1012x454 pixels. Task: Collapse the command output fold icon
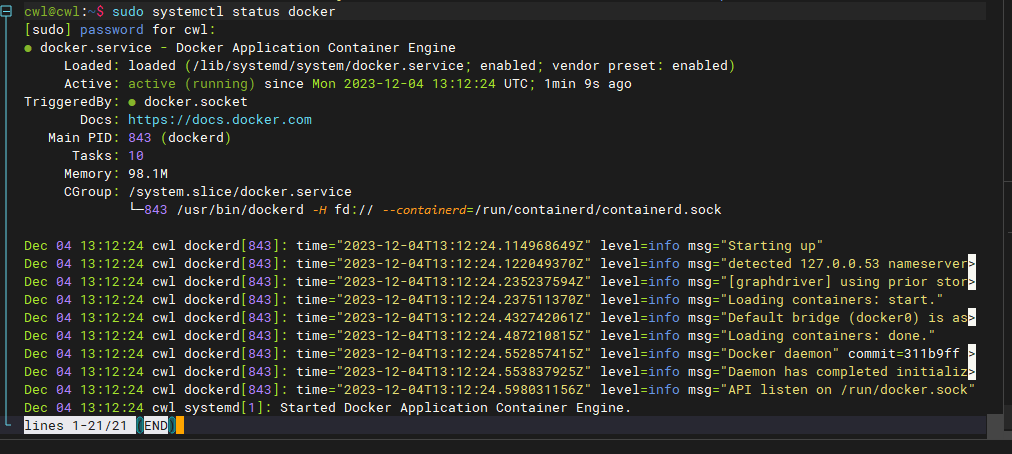coord(7,10)
